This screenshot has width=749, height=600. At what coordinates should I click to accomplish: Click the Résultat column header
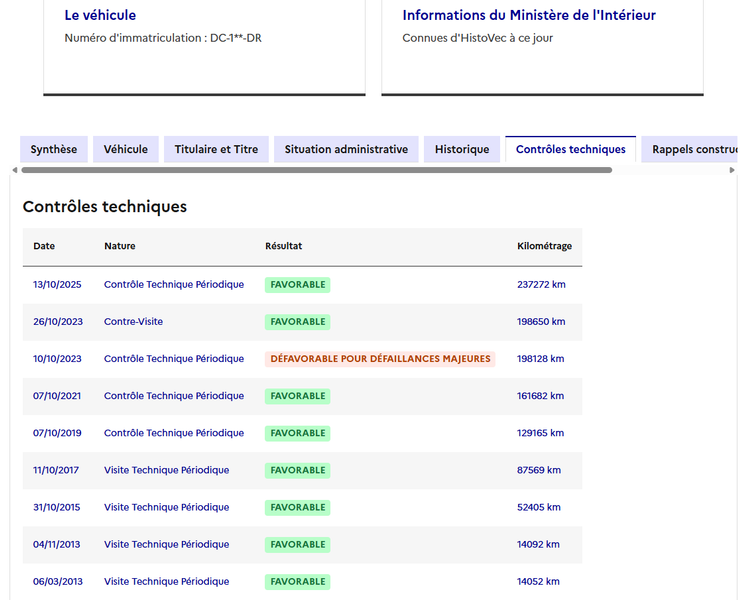(x=284, y=246)
